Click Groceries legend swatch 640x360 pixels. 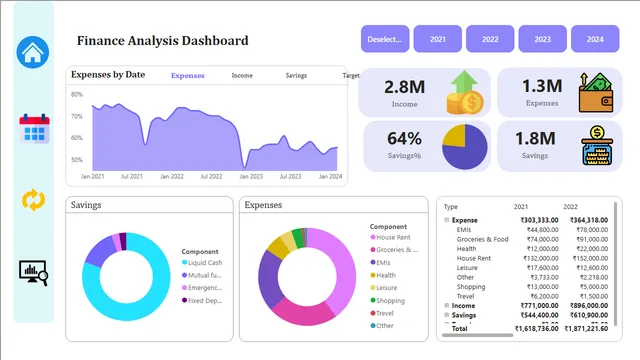373,250
